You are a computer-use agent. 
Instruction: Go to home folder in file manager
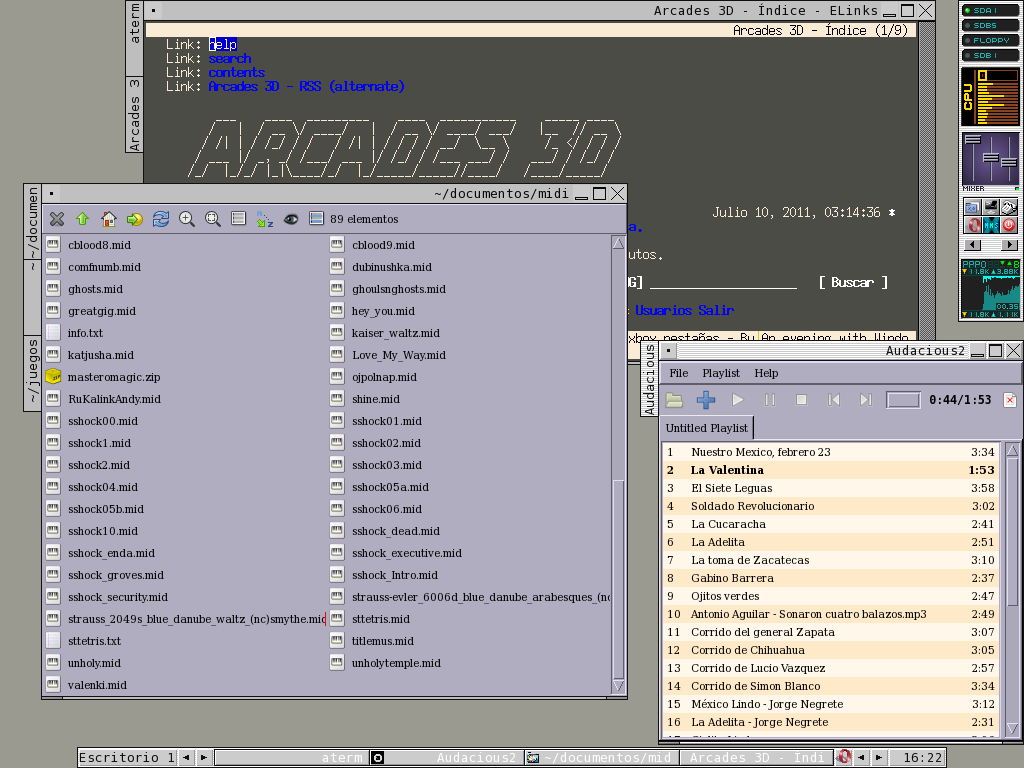(x=108, y=219)
